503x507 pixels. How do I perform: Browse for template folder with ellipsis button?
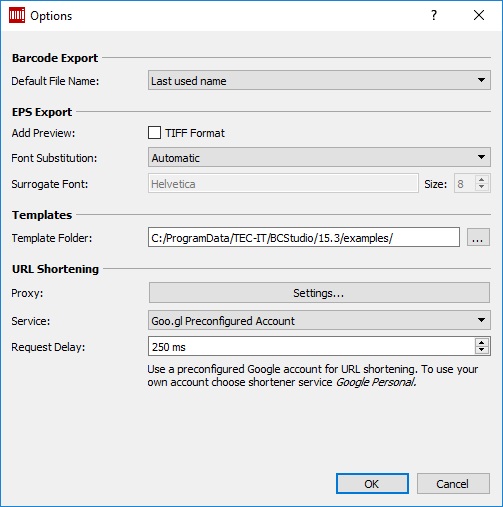(x=478, y=237)
